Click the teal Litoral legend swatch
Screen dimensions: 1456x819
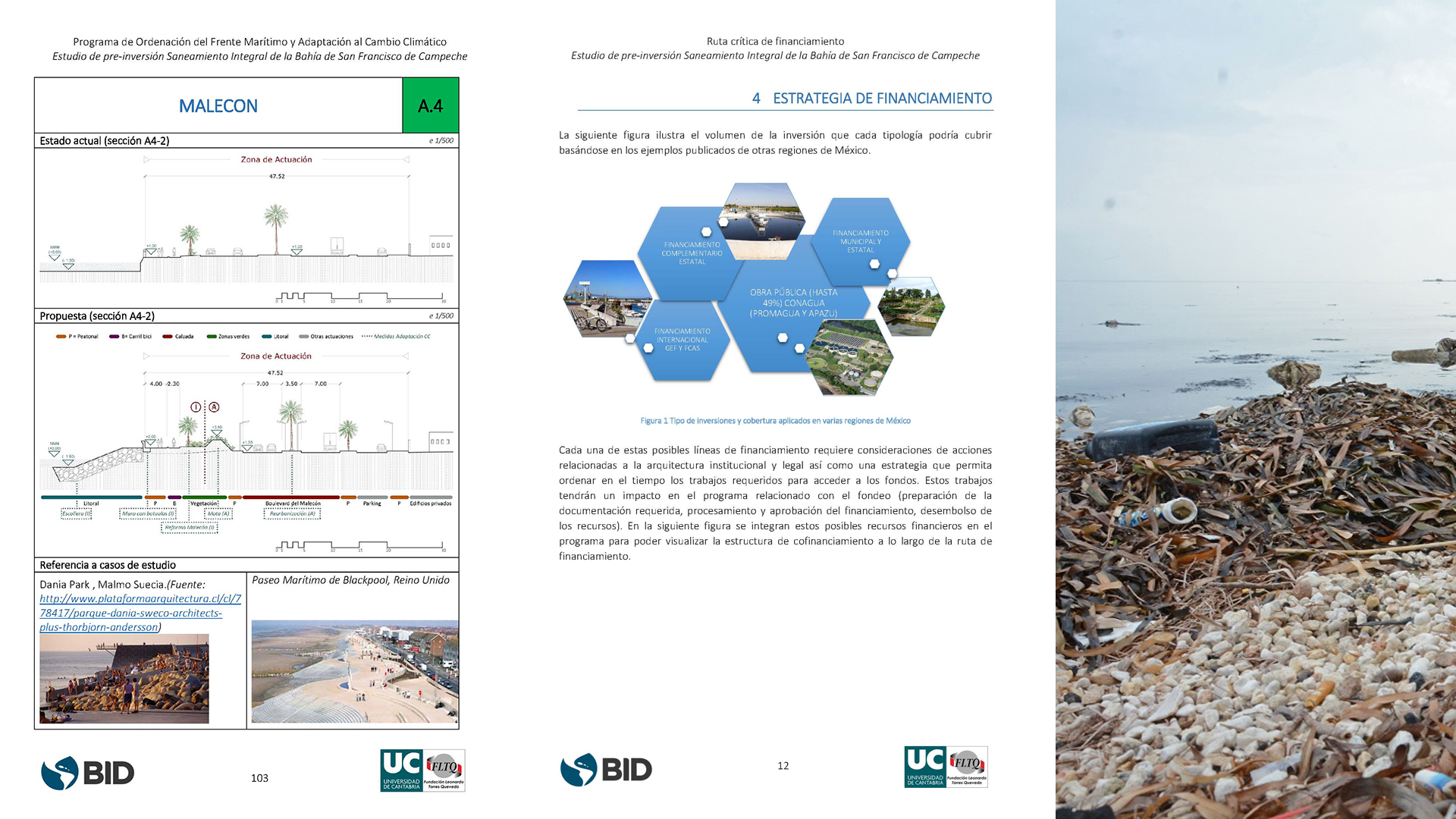point(266,337)
